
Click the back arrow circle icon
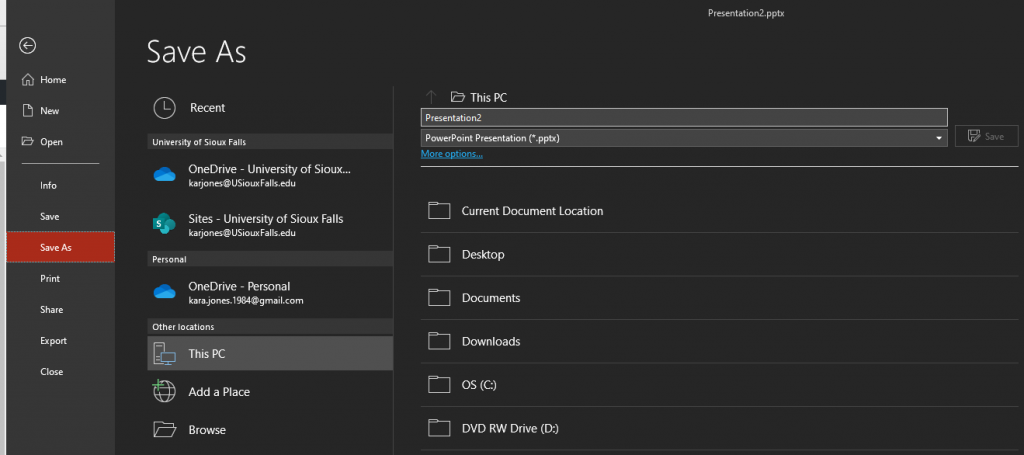point(27,45)
